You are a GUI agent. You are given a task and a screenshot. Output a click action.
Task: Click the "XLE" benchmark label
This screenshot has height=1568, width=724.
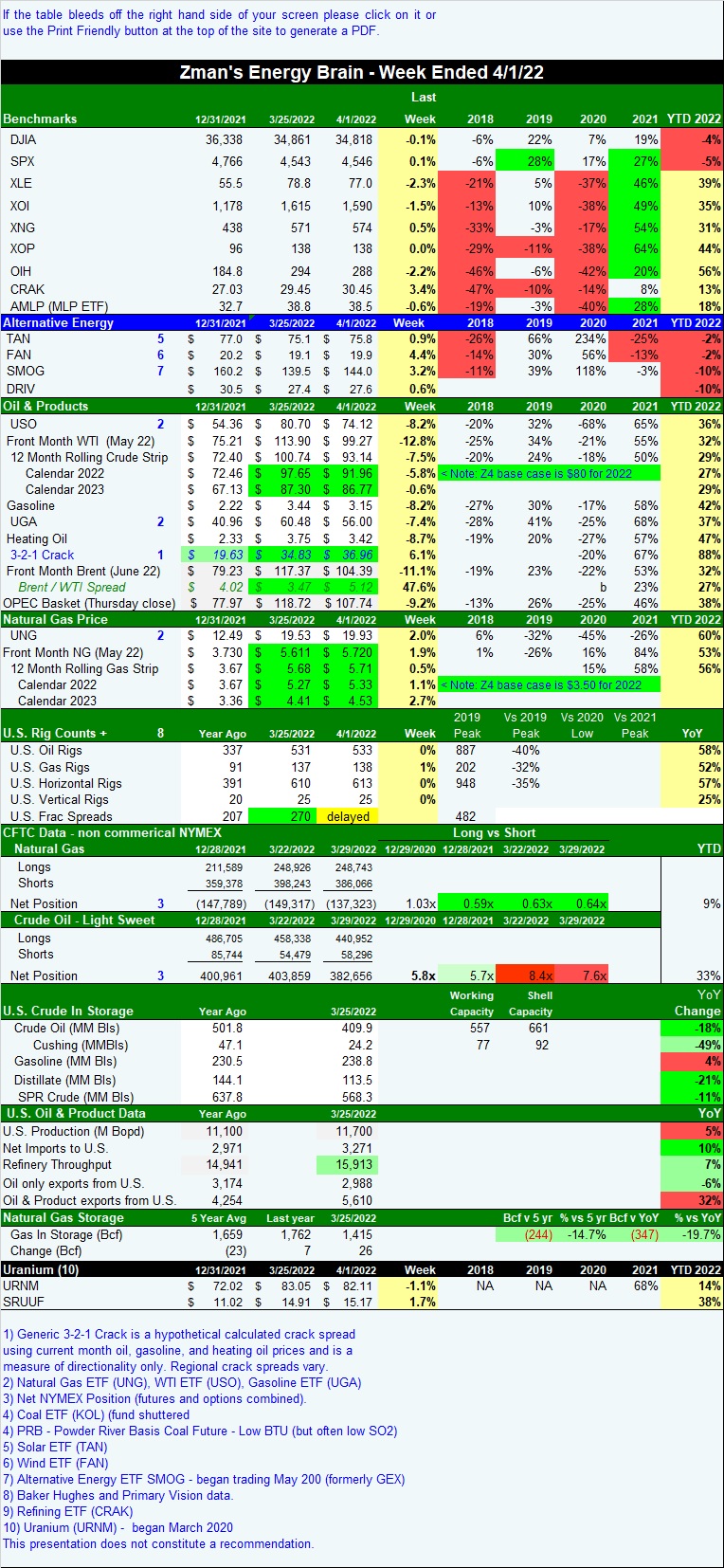[x=21, y=183]
